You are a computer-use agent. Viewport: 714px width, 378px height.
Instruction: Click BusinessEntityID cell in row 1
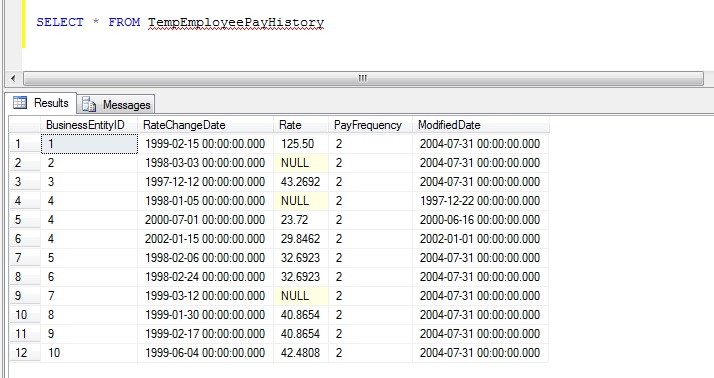click(89, 144)
